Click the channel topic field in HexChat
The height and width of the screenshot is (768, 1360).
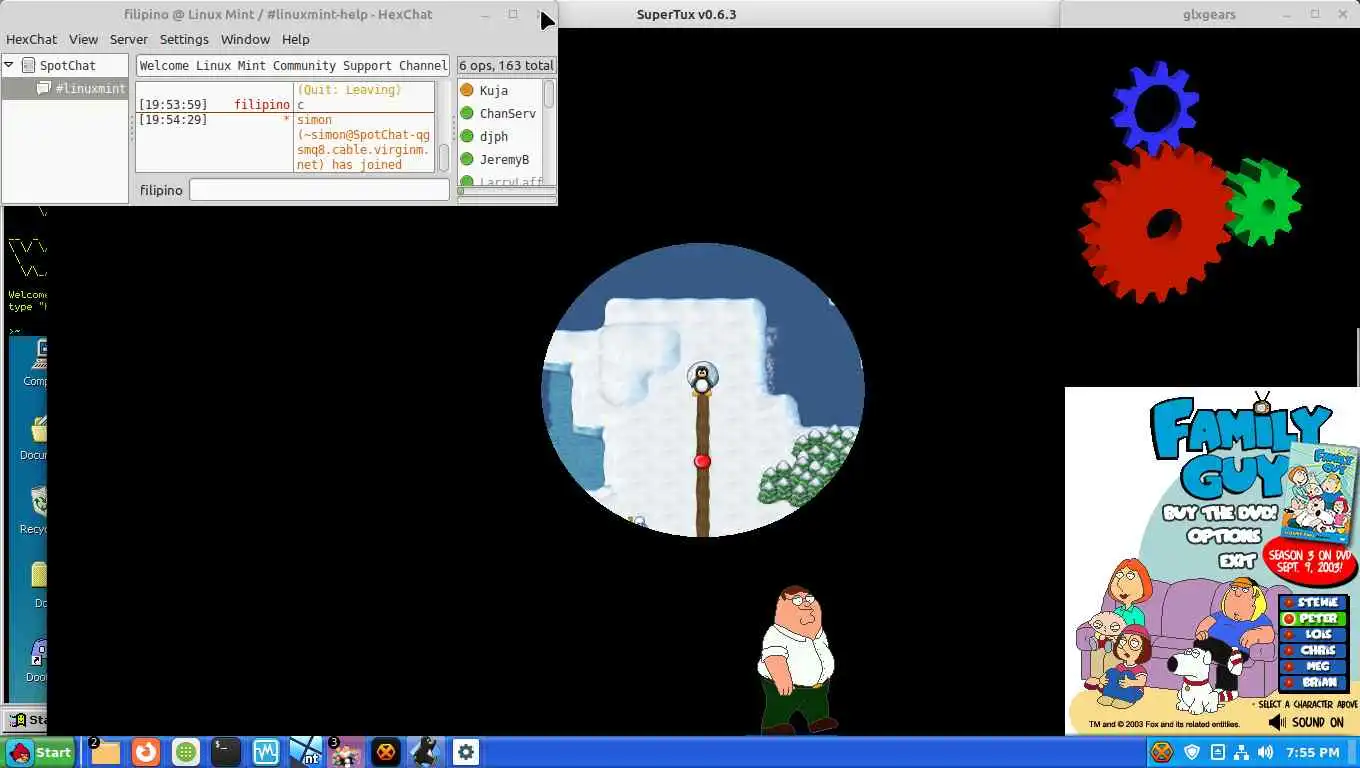(x=293, y=65)
